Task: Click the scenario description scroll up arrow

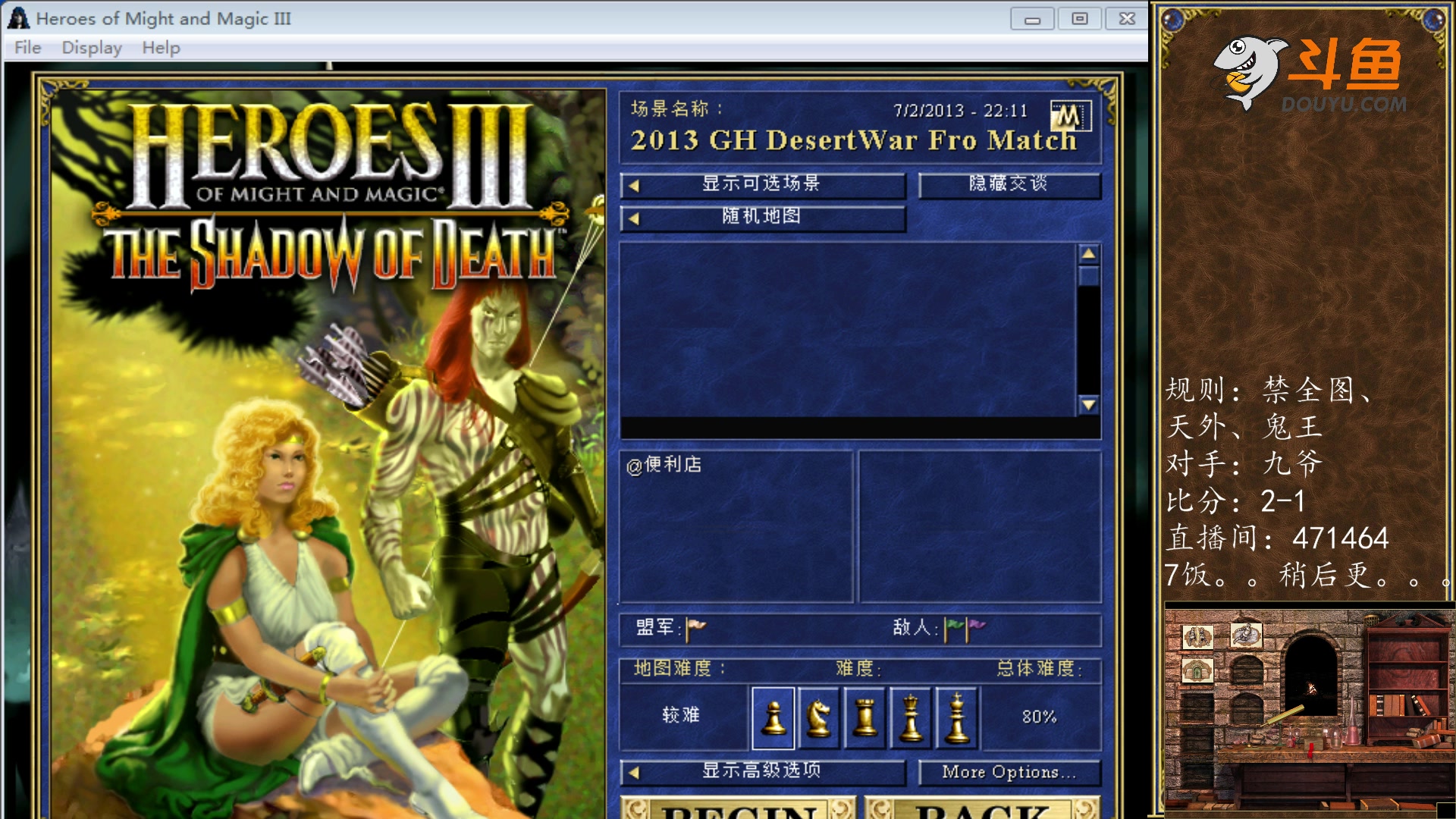Action: 1088,254
